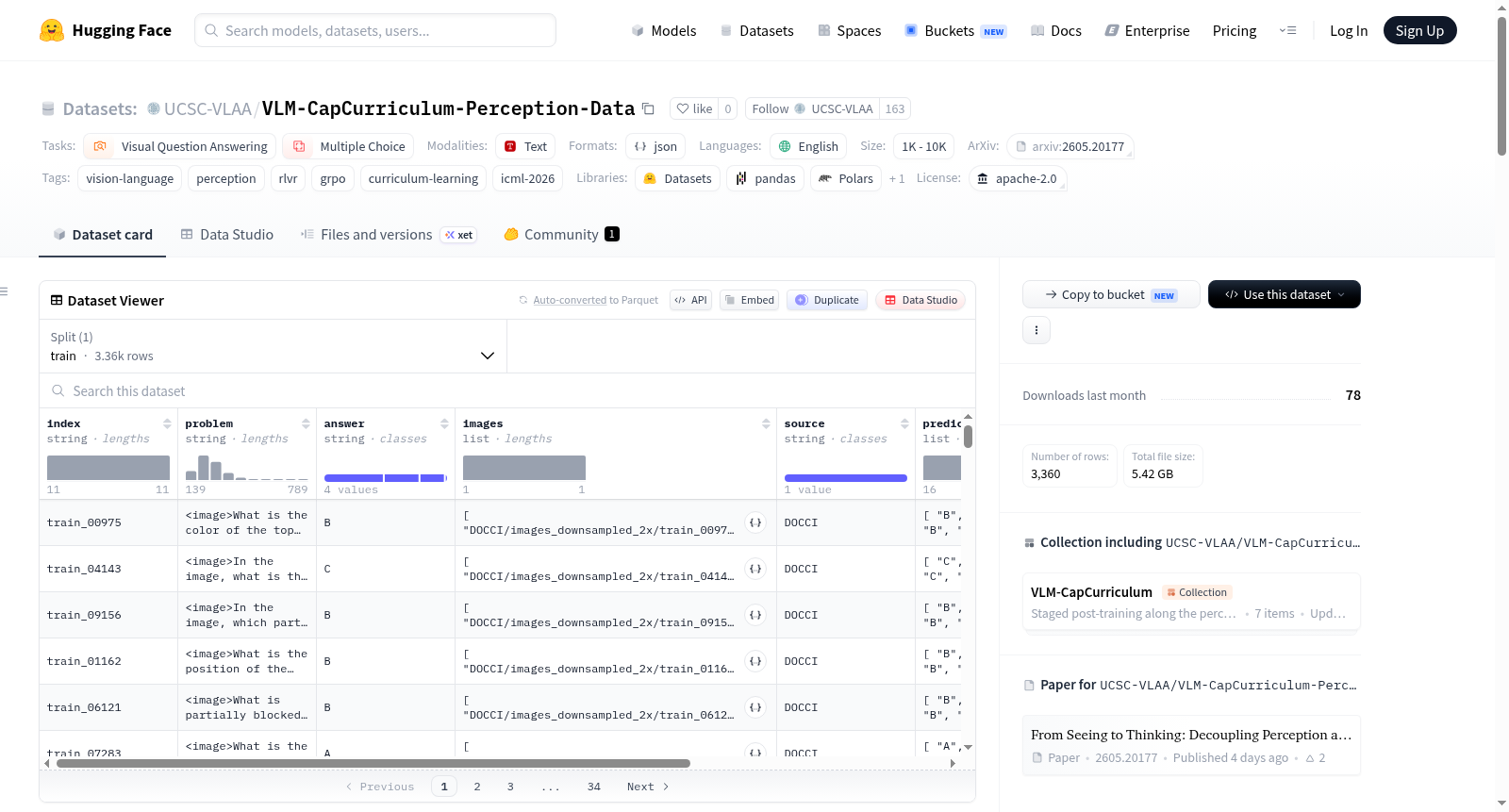Open Models in top navigation

tap(664, 30)
